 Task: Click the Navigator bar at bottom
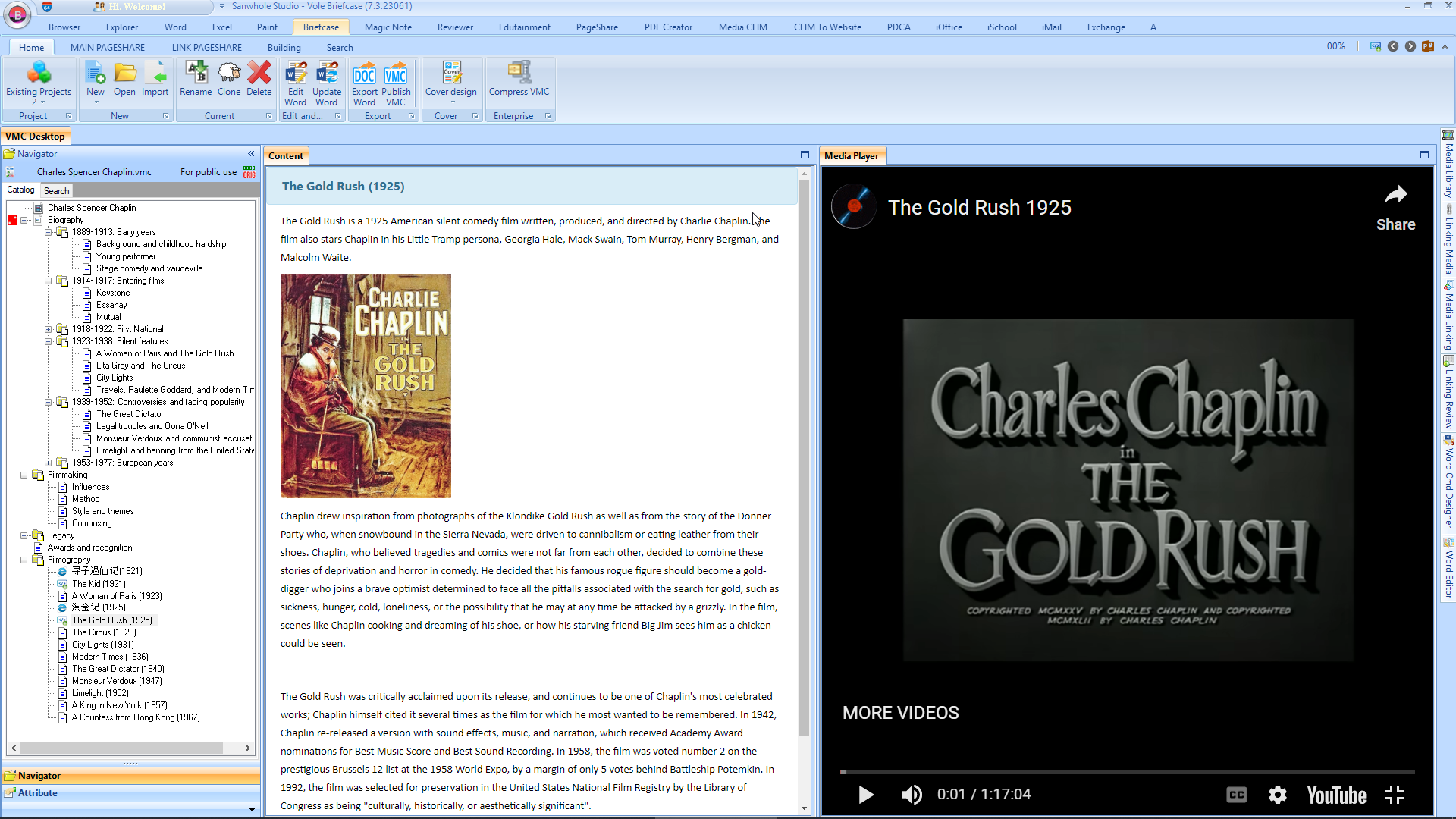click(130, 776)
